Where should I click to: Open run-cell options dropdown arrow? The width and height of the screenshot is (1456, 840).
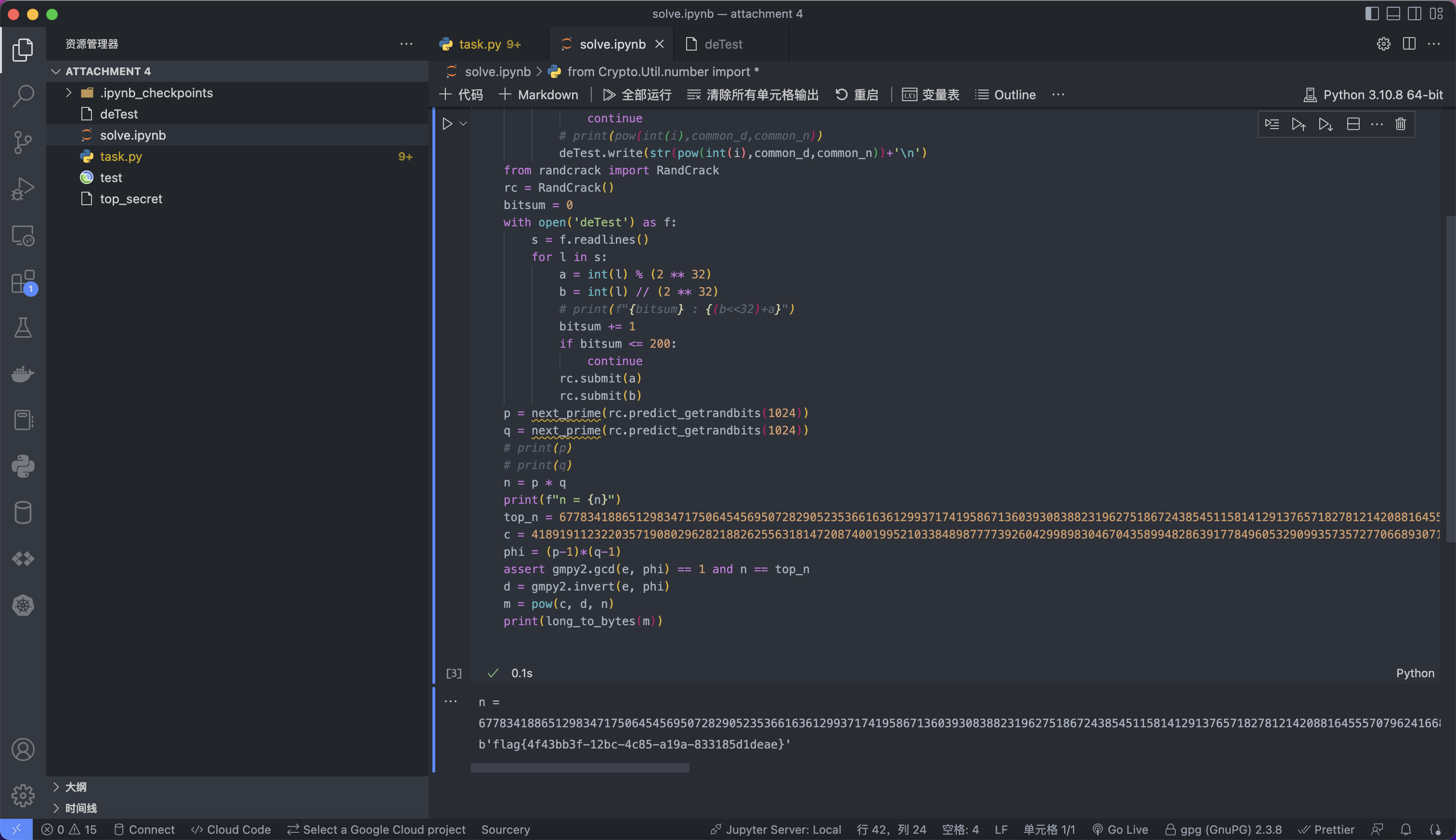coord(463,123)
